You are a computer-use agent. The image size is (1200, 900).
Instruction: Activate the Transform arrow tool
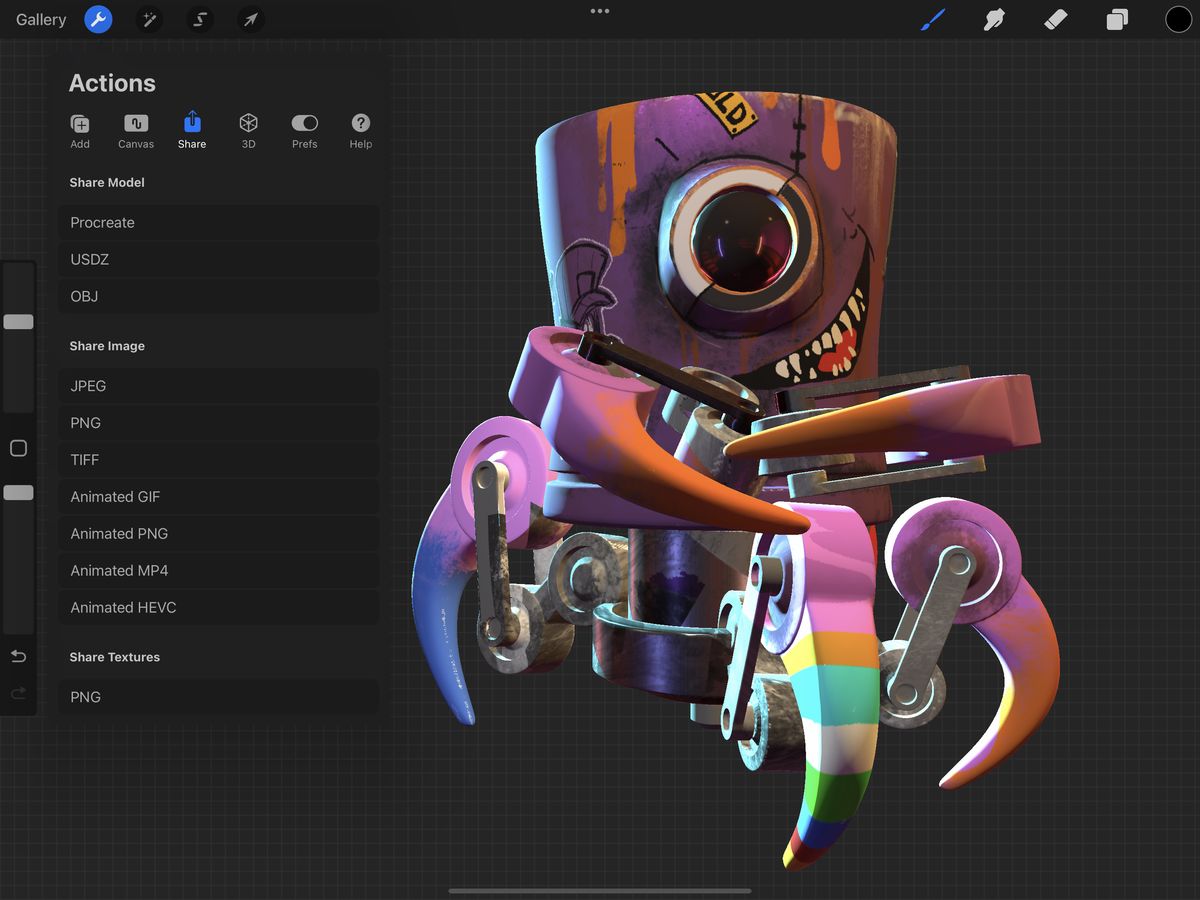click(x=250, y=19)
